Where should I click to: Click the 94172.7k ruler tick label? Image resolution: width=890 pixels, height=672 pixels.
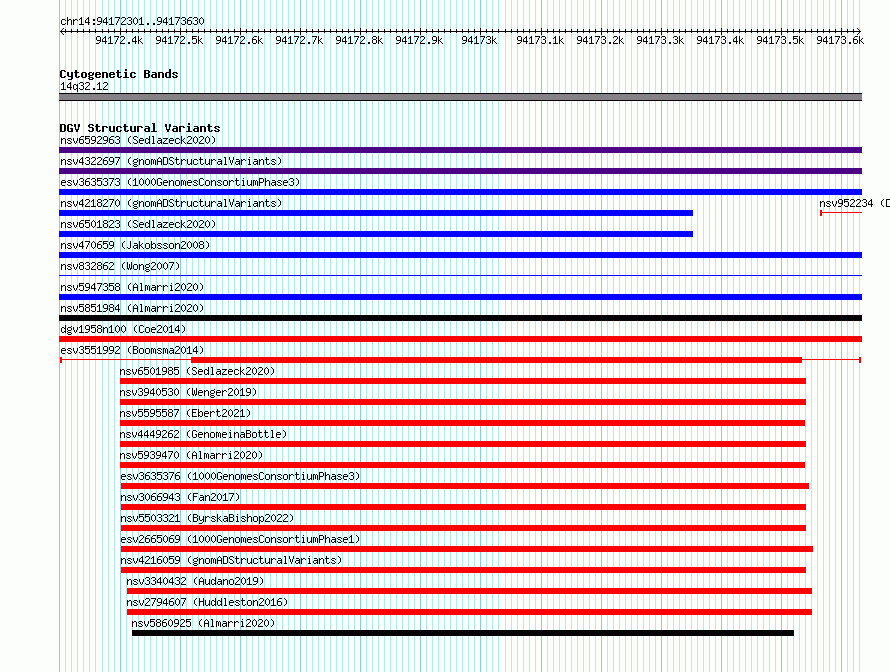click(x=299, y=40)
